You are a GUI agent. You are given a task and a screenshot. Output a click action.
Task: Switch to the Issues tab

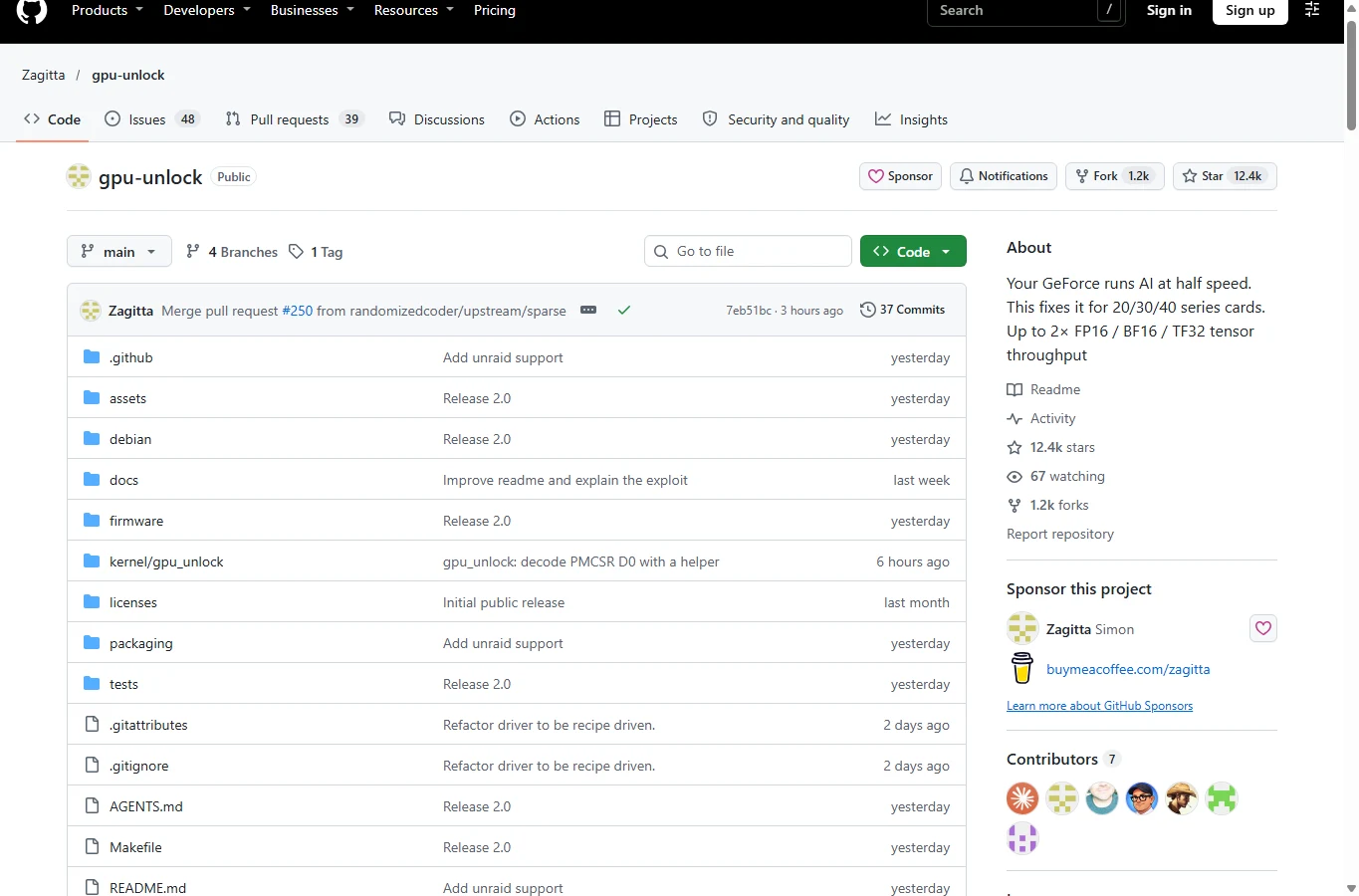tap(152, 119)
